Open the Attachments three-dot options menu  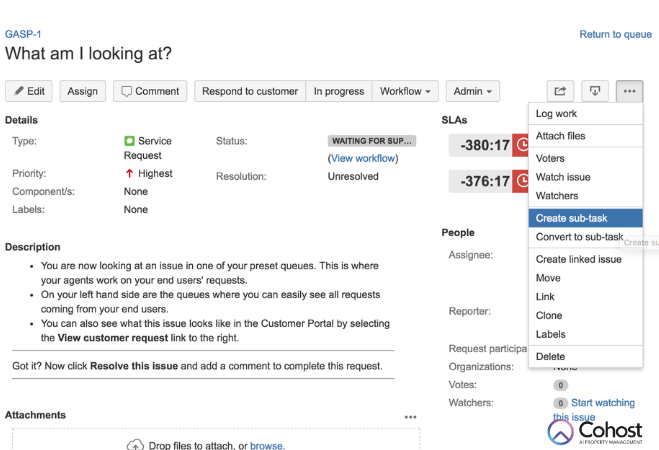[x=410, y=417]
